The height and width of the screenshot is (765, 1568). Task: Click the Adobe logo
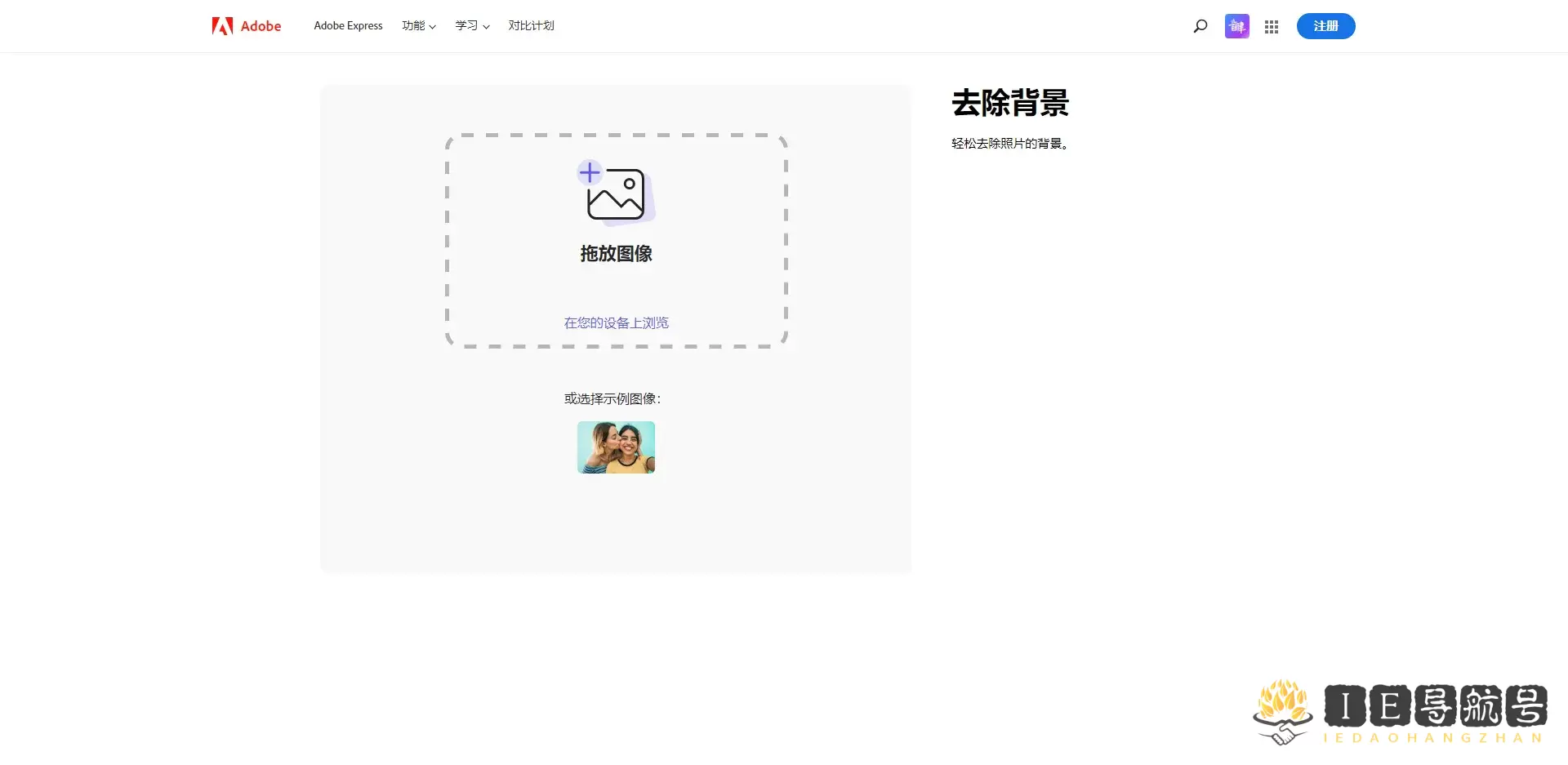245,25
